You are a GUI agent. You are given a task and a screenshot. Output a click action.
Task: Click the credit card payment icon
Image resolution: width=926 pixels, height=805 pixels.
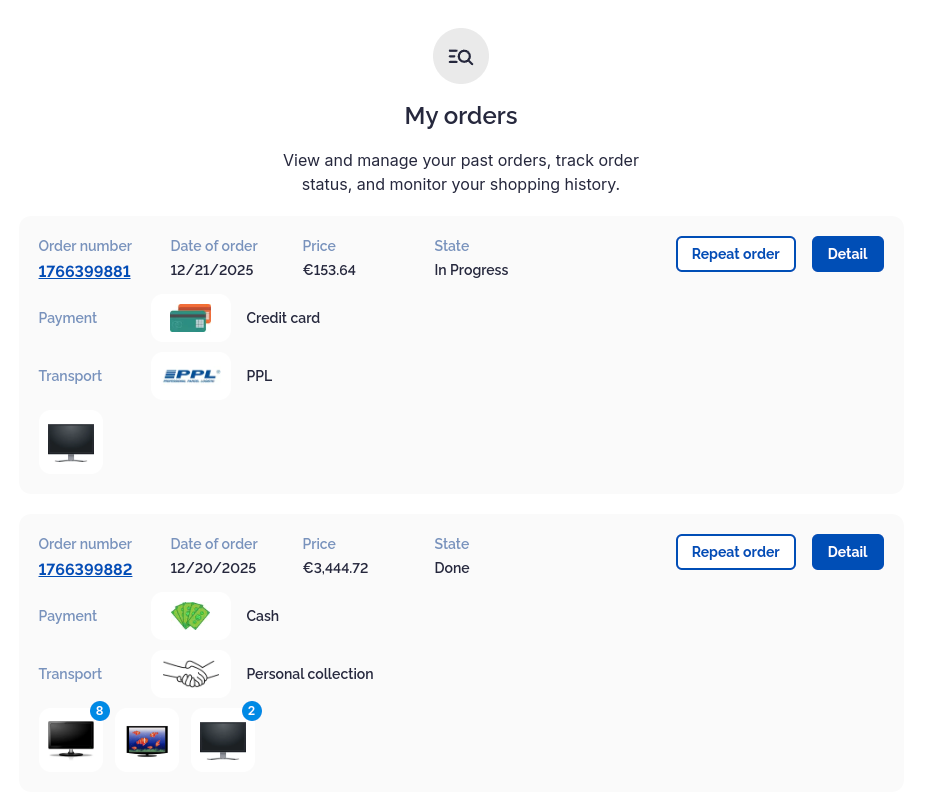pyautogui.click(x=190, y=318)
